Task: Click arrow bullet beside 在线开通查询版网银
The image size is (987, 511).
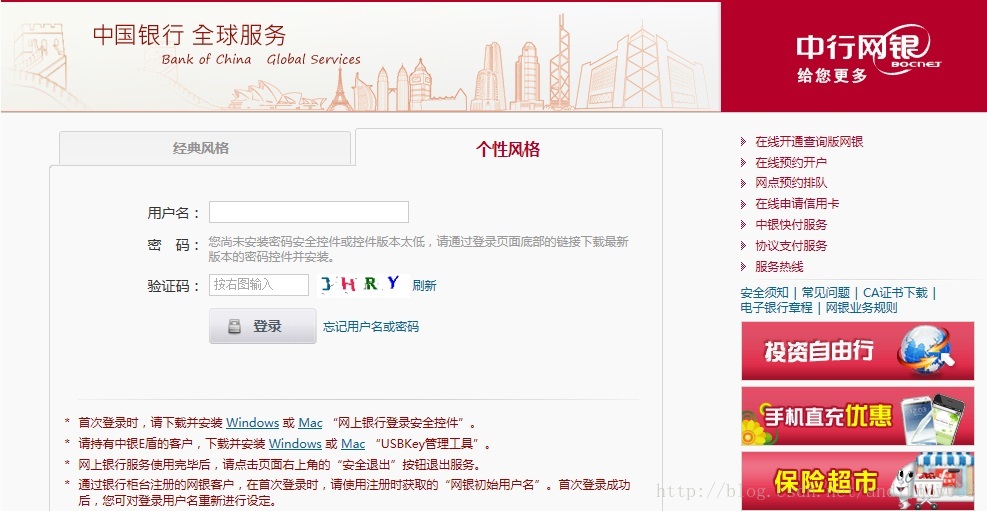Action: click(744, 142)
